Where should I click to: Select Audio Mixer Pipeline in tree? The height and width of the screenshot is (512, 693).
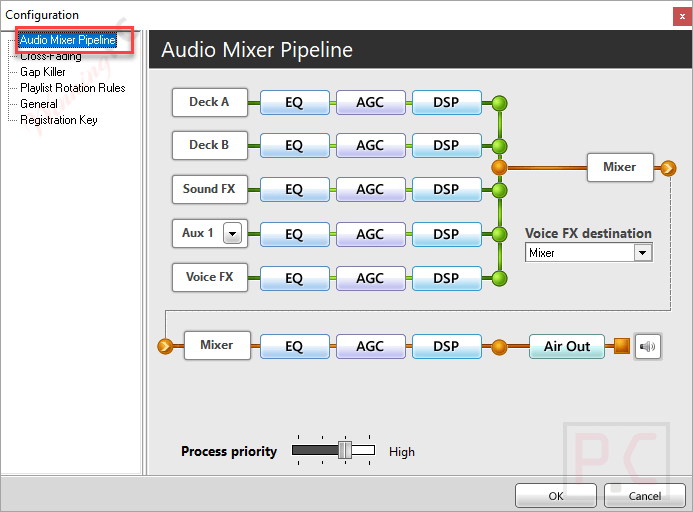click(x=68, y=40)
